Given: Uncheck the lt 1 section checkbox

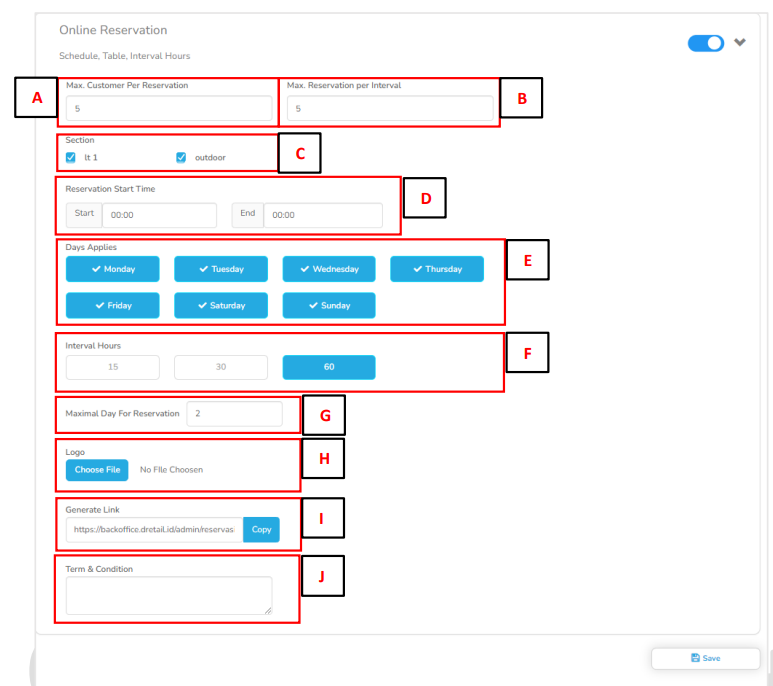Looking at the screenshot, I should pos(71,157).
